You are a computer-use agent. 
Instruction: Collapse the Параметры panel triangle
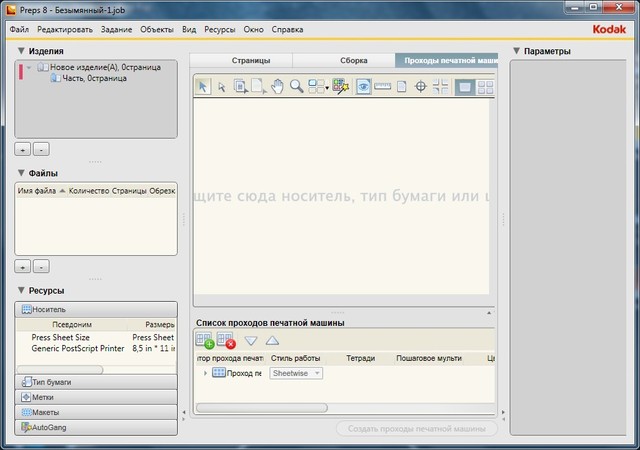tap(516, 51)
